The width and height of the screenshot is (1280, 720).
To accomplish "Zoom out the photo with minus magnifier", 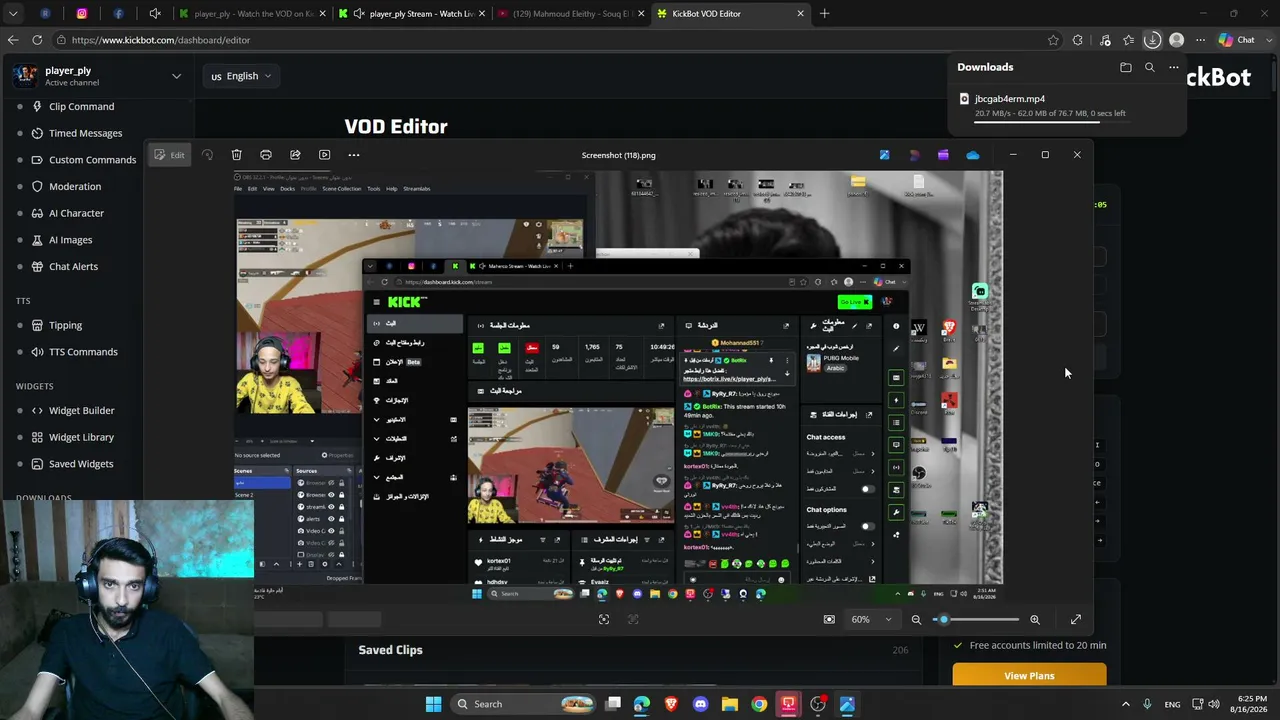I will 916,620.
